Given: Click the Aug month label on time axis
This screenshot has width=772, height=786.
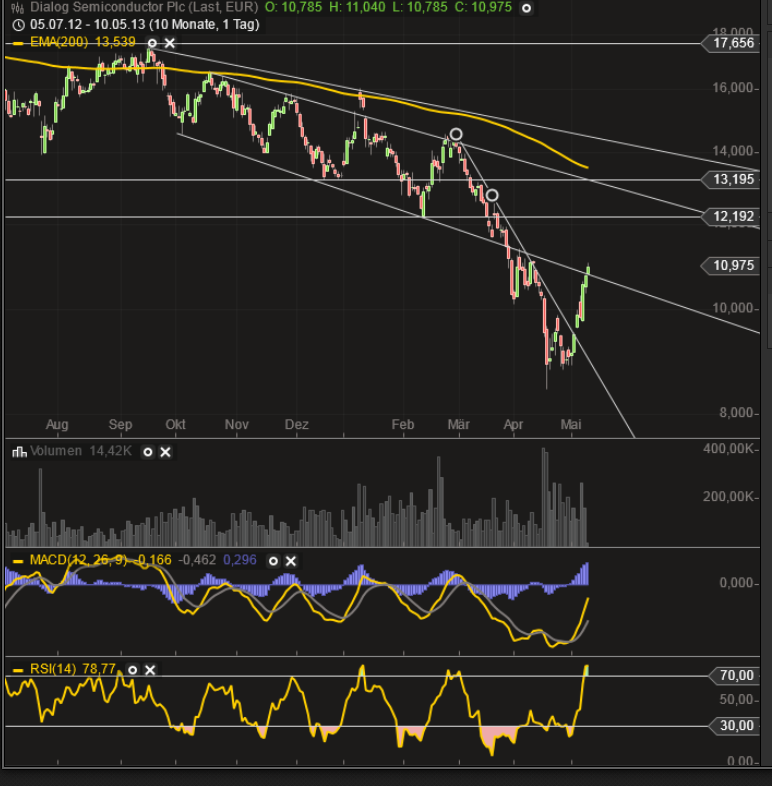Looking at the screenshot, I should [57, 425].
